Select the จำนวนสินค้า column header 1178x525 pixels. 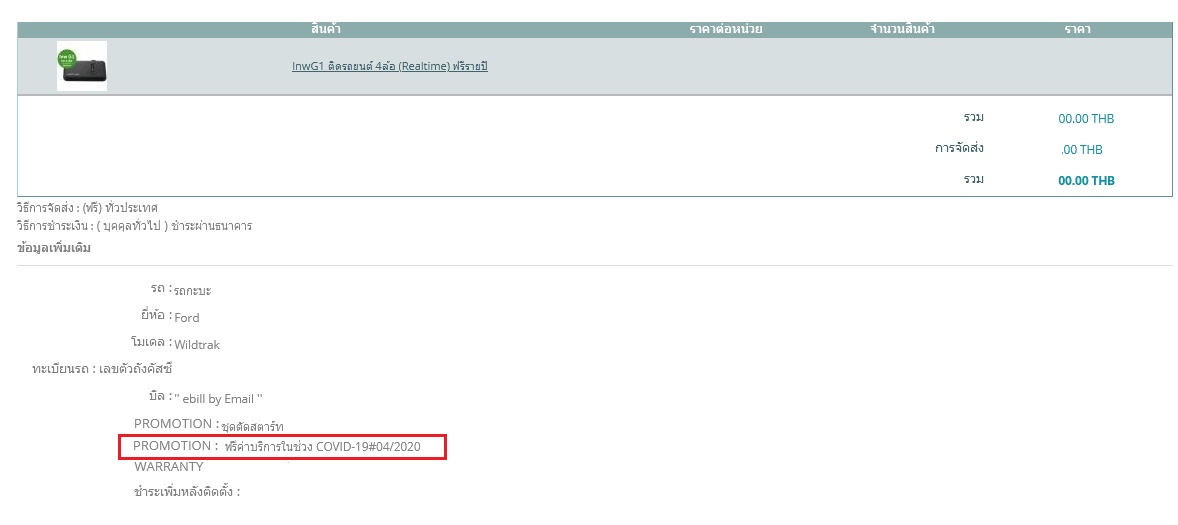click(x=902, y=29)
